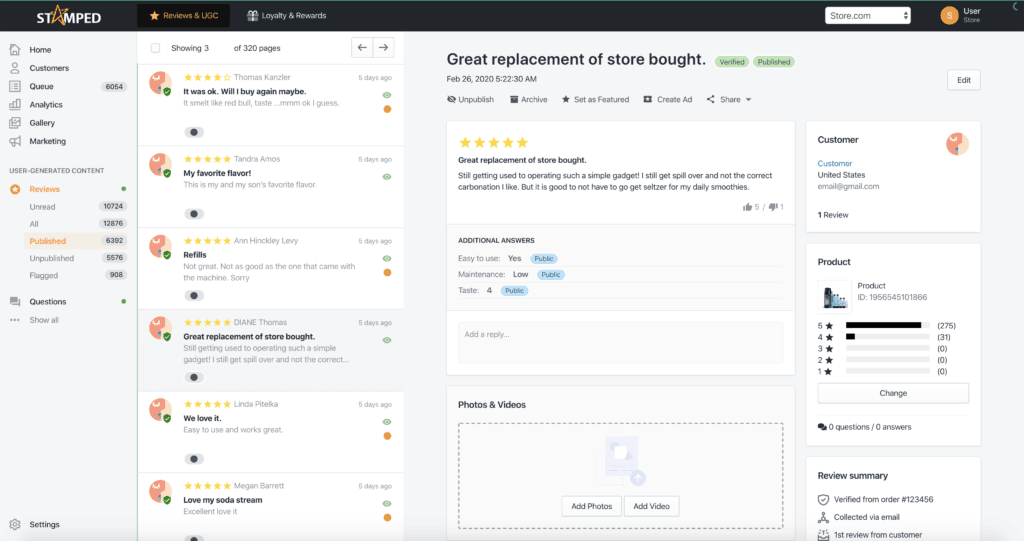Toggle visibility eye on Tandra Amos review

(387, 177)
